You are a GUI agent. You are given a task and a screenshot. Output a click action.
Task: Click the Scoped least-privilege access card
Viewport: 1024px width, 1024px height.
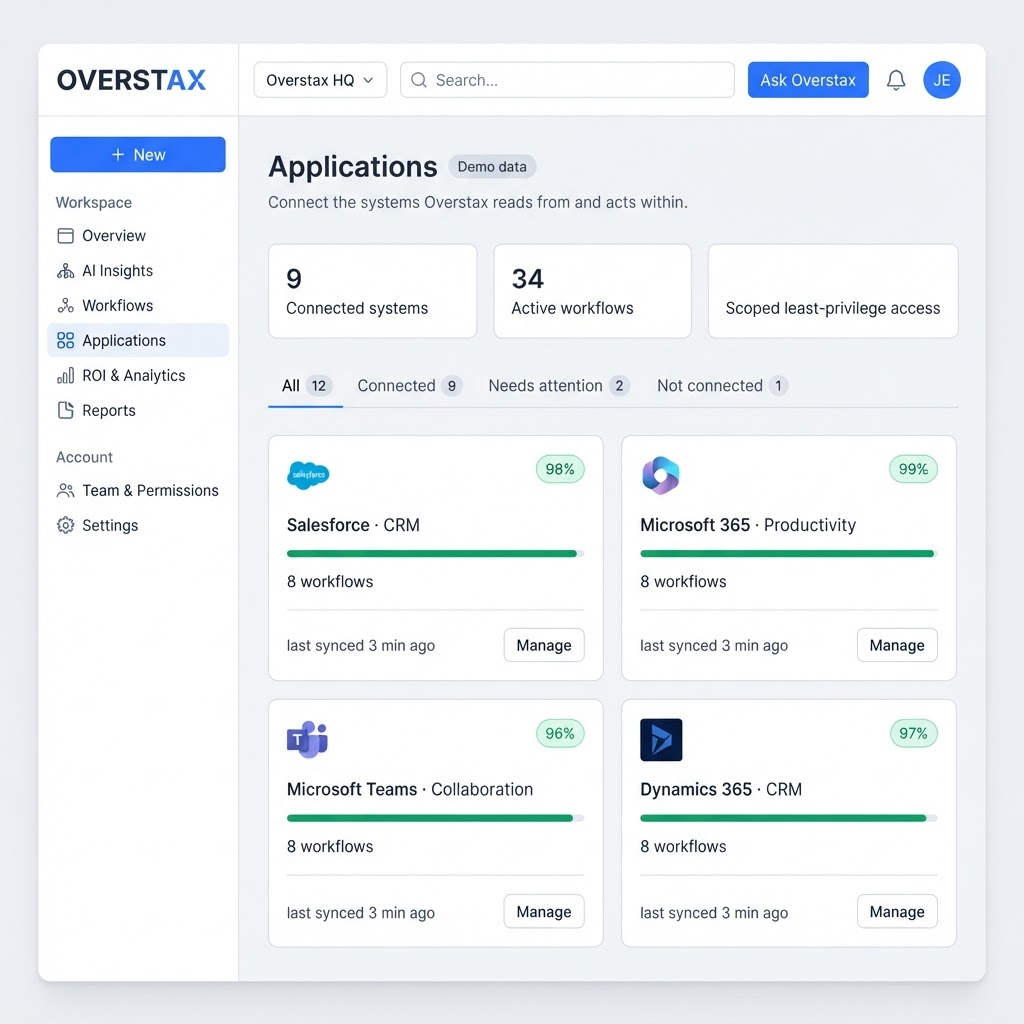point(833,291)
